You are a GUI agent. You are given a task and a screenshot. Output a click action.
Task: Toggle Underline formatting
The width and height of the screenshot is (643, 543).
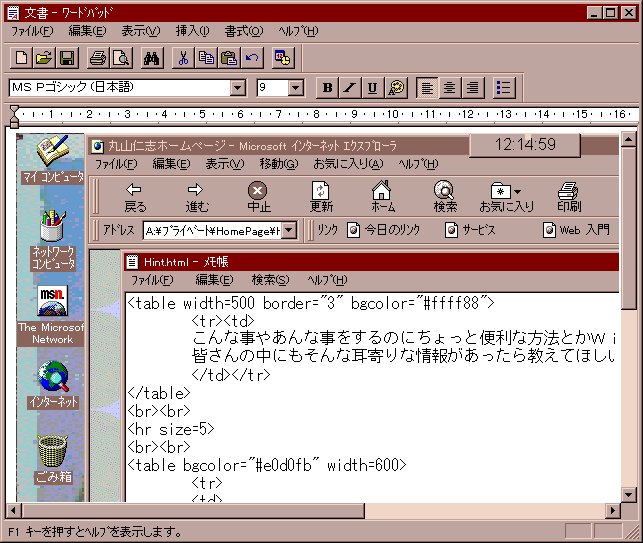click(x=372, y=88)
